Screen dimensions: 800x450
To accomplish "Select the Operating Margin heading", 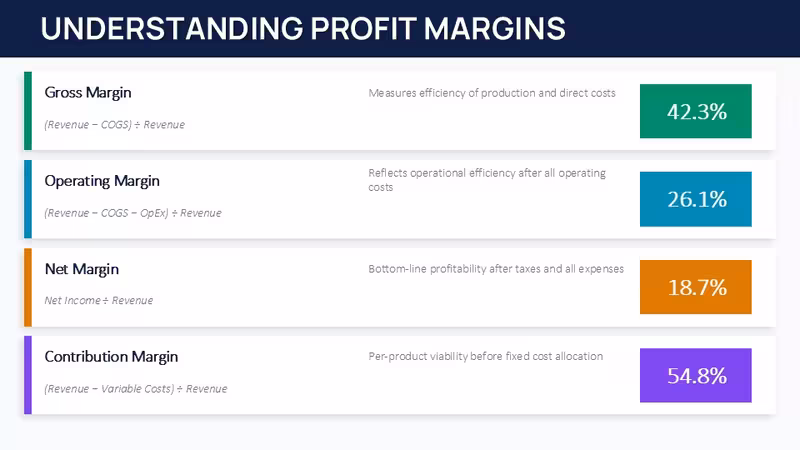I will 102,181.
